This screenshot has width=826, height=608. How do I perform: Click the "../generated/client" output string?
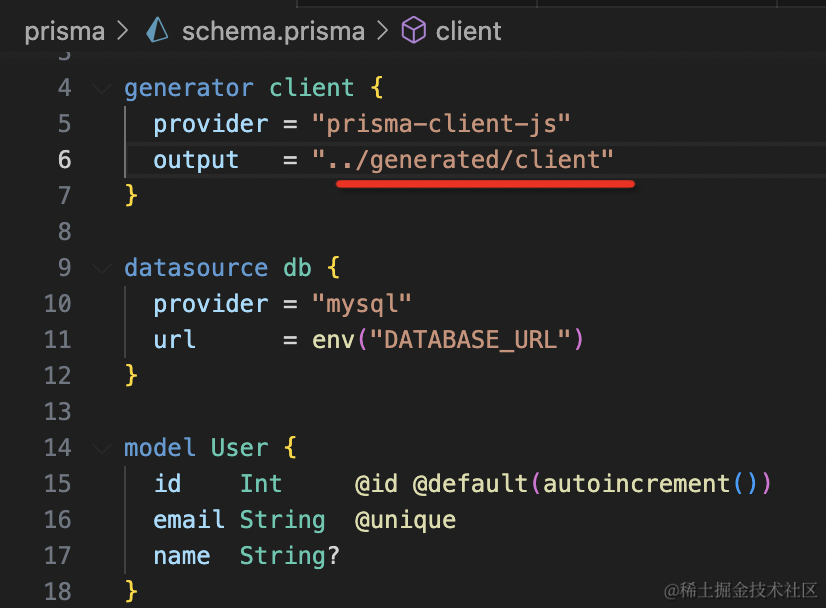[462, 160]
